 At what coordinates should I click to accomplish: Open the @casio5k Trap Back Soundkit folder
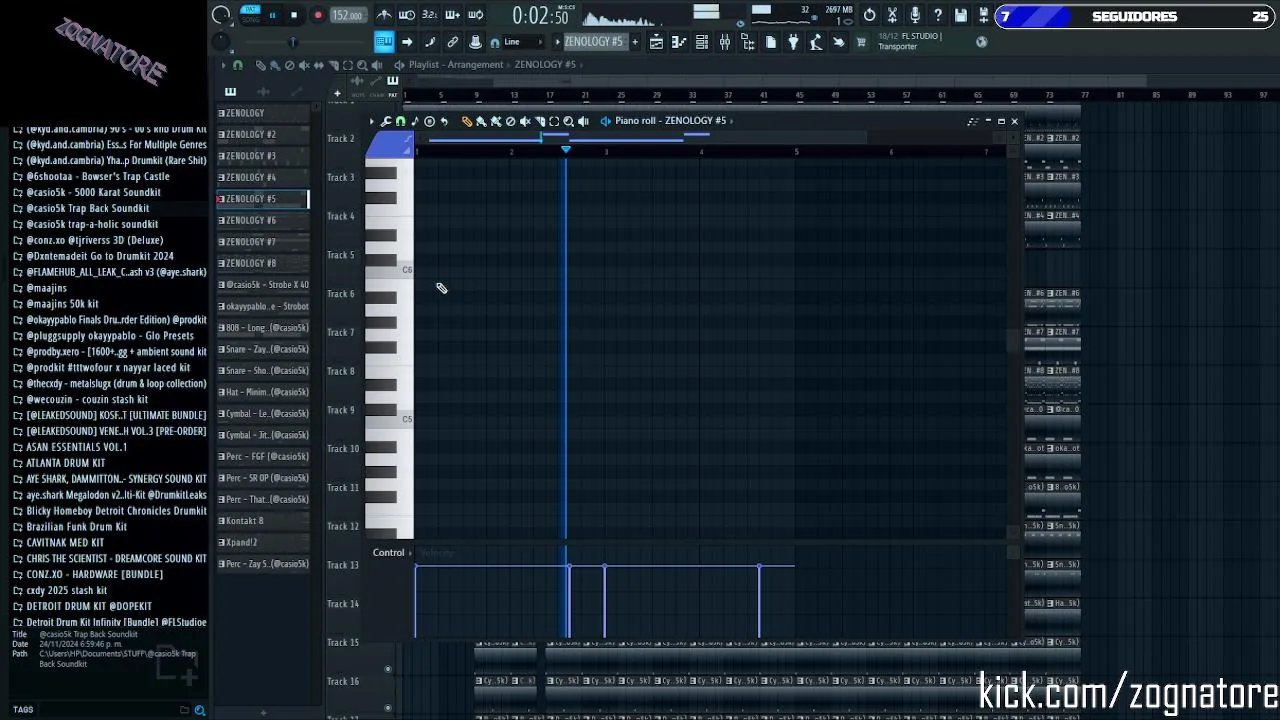click(x=87, y=208)
